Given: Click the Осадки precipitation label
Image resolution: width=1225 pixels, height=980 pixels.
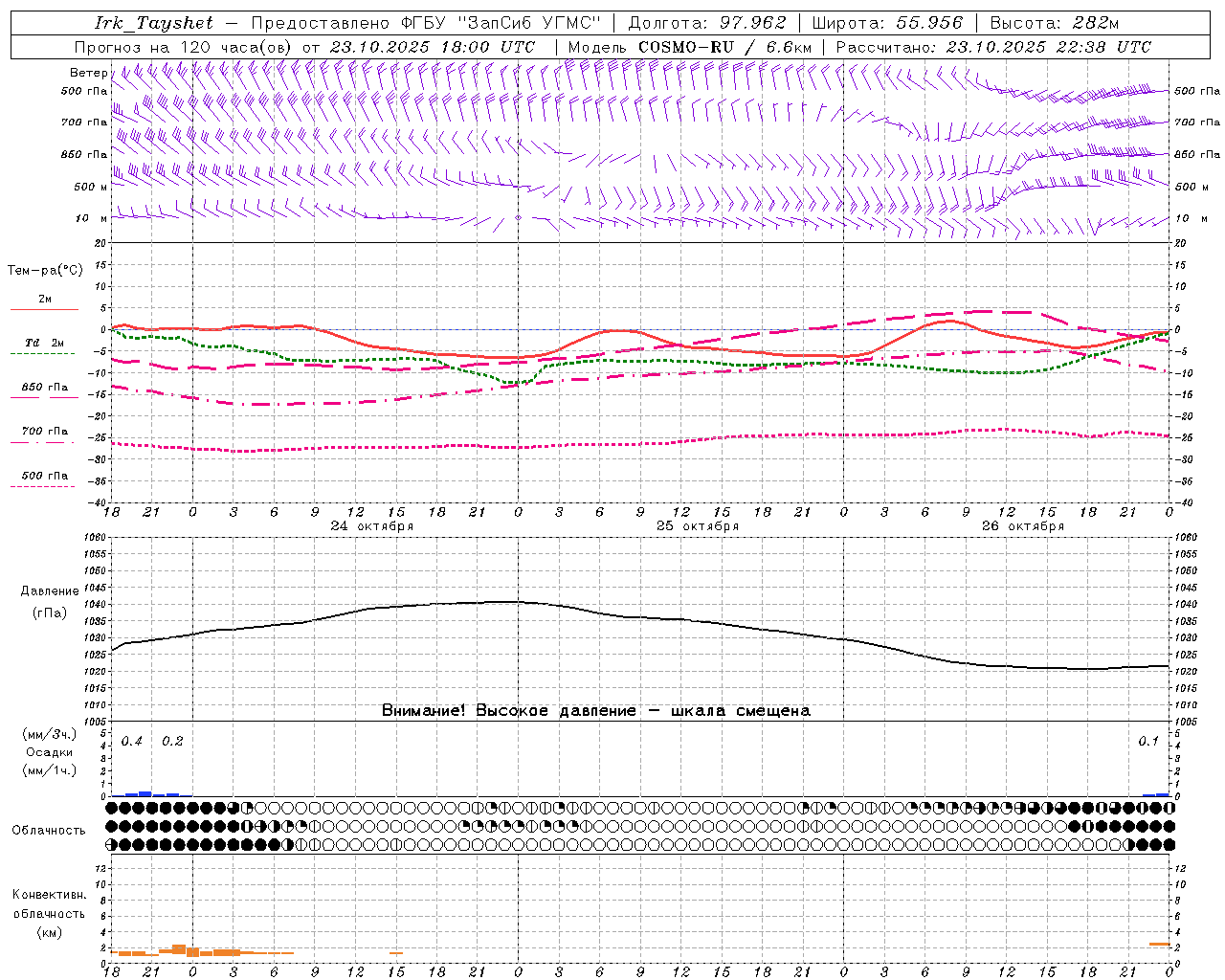Looking at the screenshot, I should pos(50,752).
